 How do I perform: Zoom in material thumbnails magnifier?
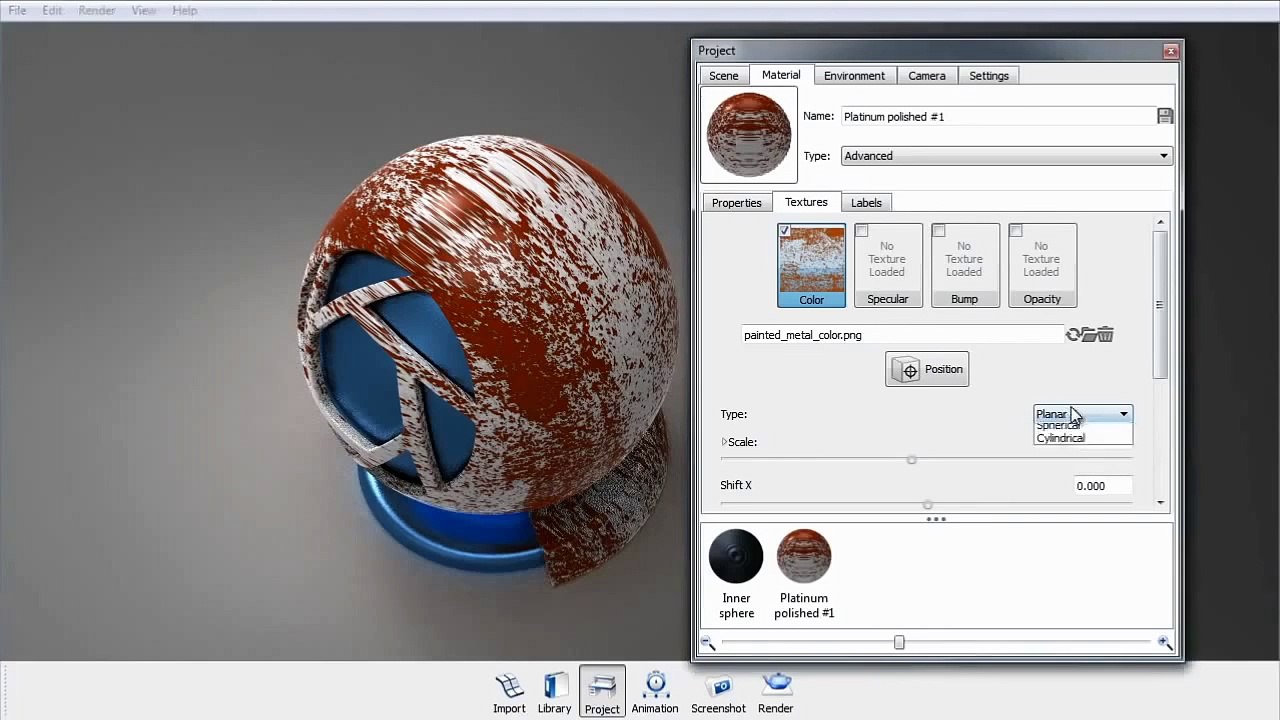1165,643
